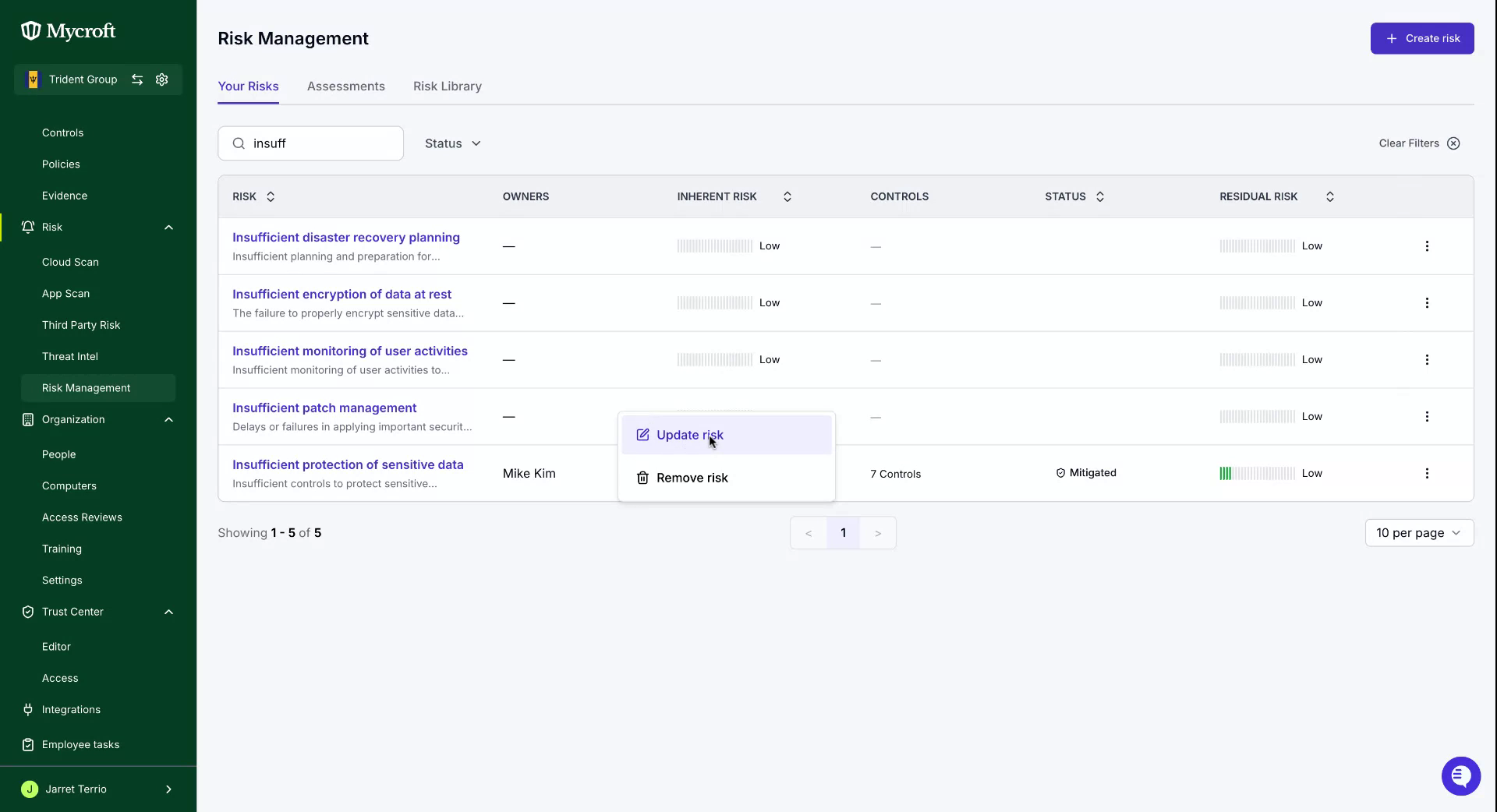The image size is (1497, 812).
Task: Open actions menu for protection of sensitive data
Action: [1427, 474]
